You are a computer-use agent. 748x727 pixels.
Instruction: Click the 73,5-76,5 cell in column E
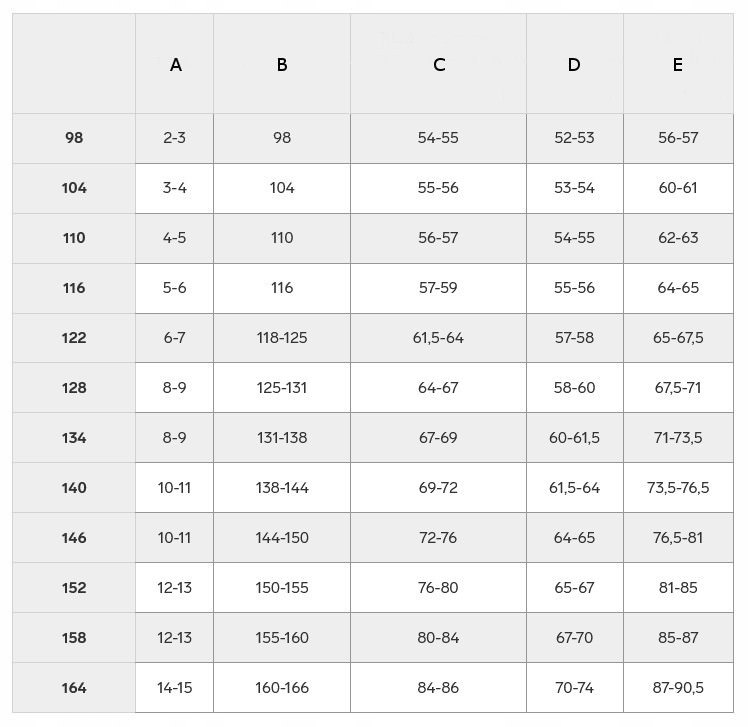(678, 488)
